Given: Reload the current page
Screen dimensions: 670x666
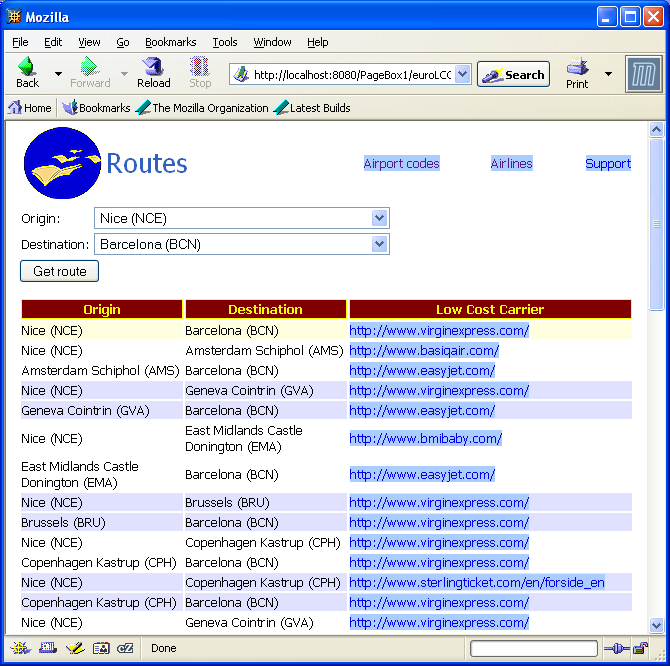Looking at the screenshot, I should [153, 73].
